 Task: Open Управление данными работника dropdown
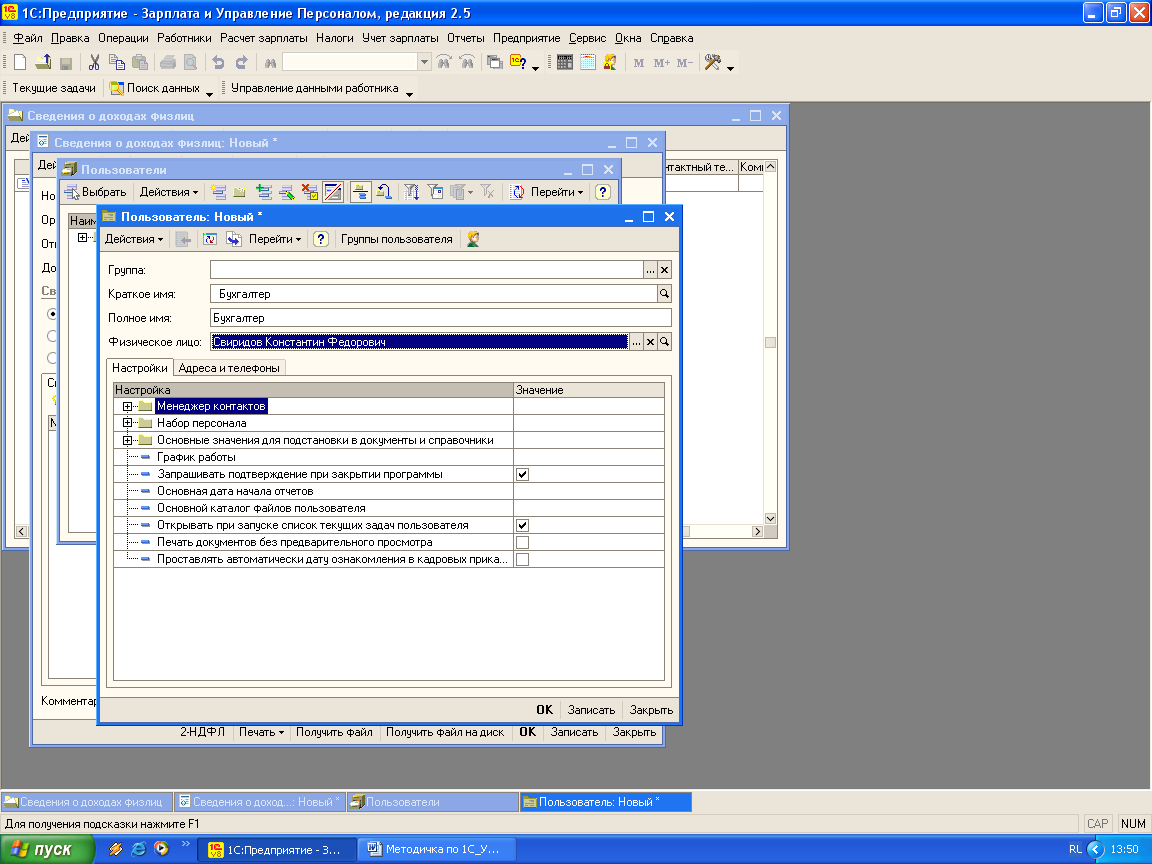click(409, 92)
